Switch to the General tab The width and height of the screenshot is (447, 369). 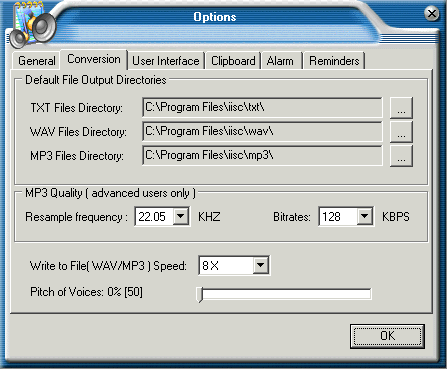(x=37, y=61)
